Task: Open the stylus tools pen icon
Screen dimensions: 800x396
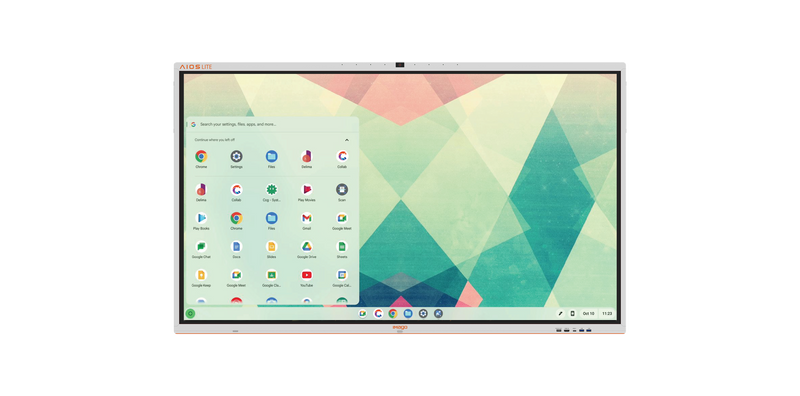Action: point(560,313)
